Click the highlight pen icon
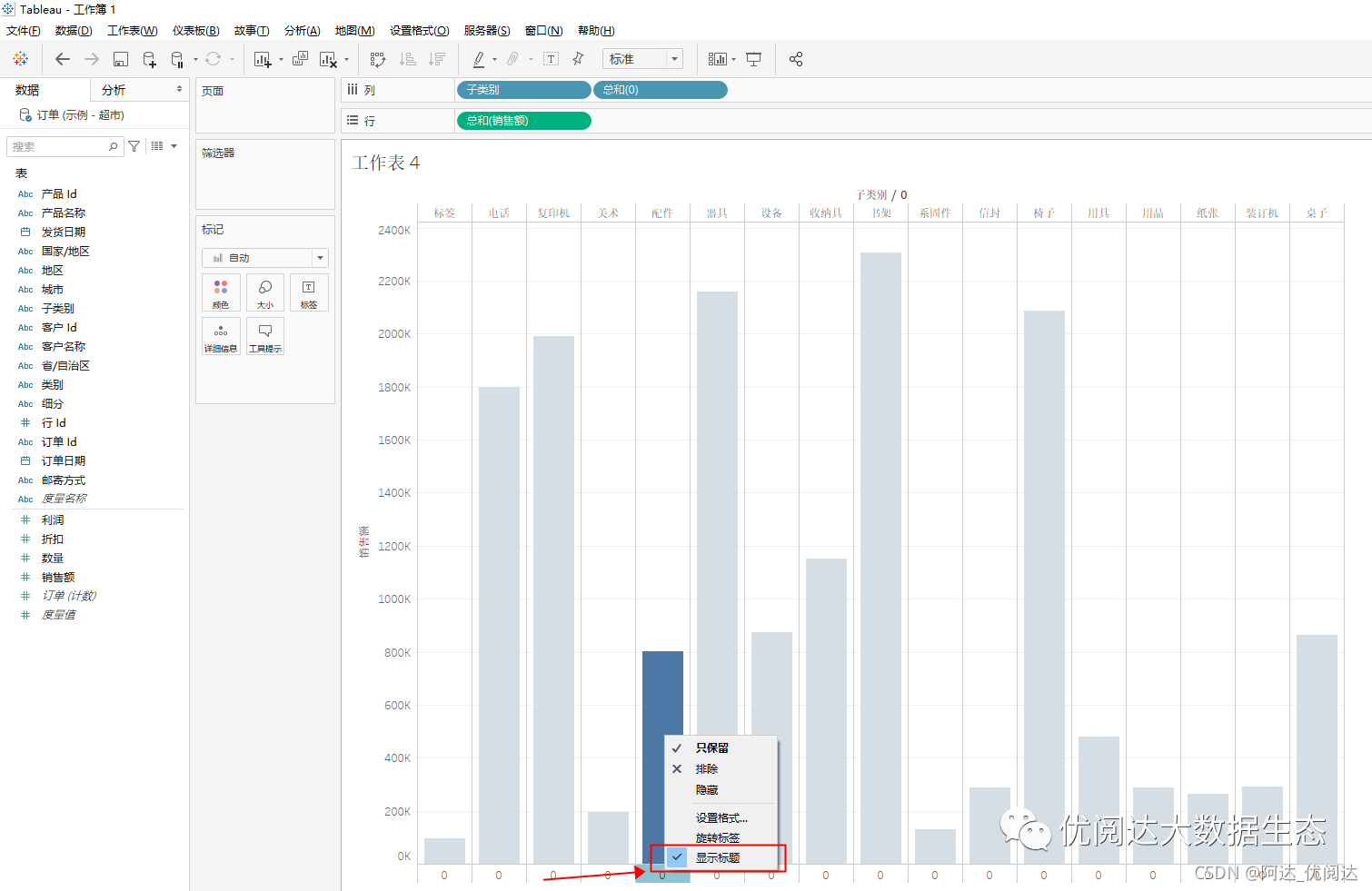Screen dimensions: 1372x891 point(479,59)
